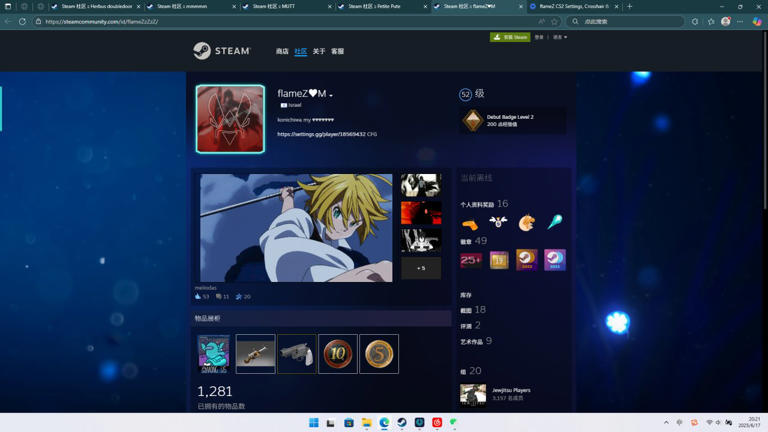768x432 pixels.
Task: Switch to the Steam 社区 MUTT browser tab
Action: [287, 6]
